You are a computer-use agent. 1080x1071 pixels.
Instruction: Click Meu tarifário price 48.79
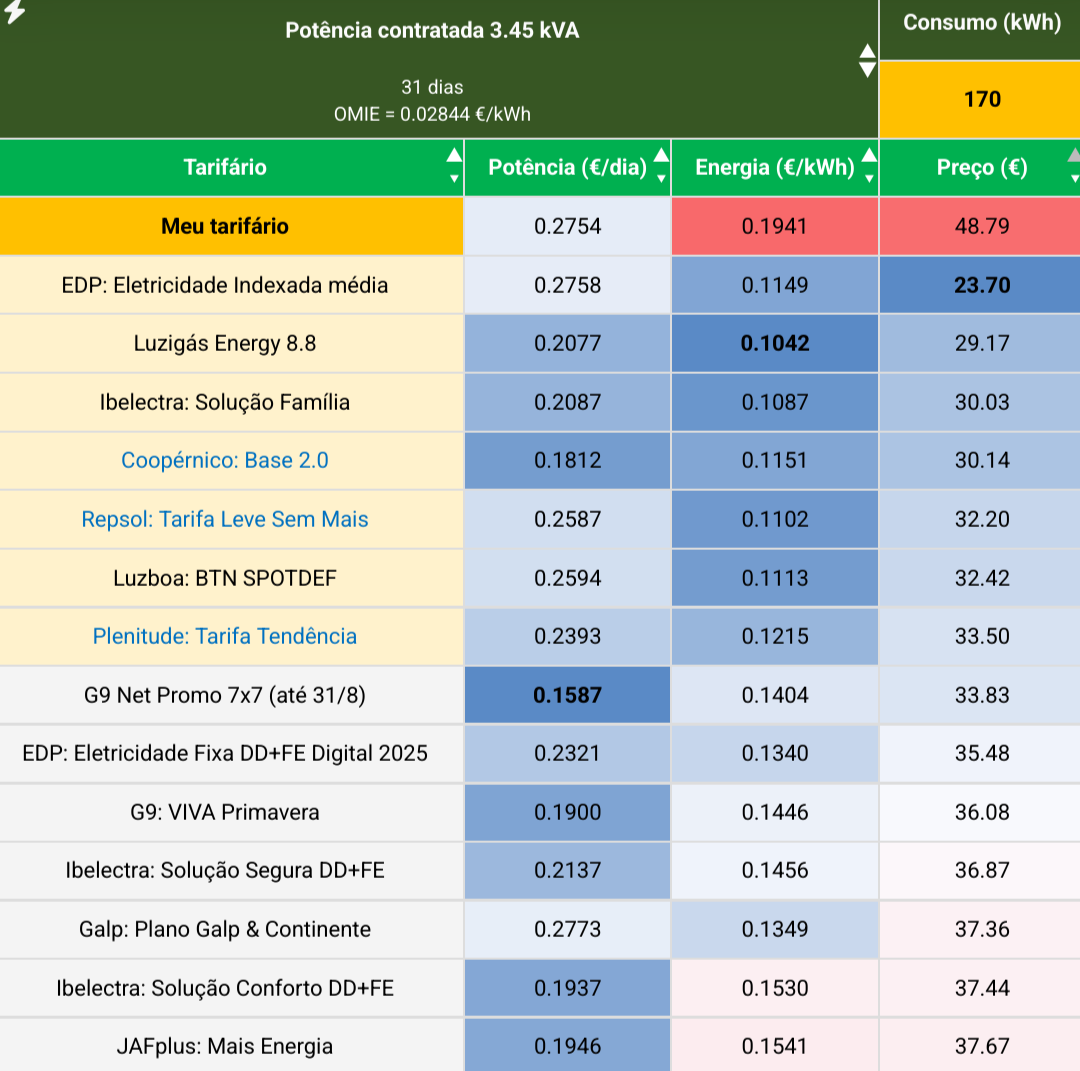tap(982, 226)
